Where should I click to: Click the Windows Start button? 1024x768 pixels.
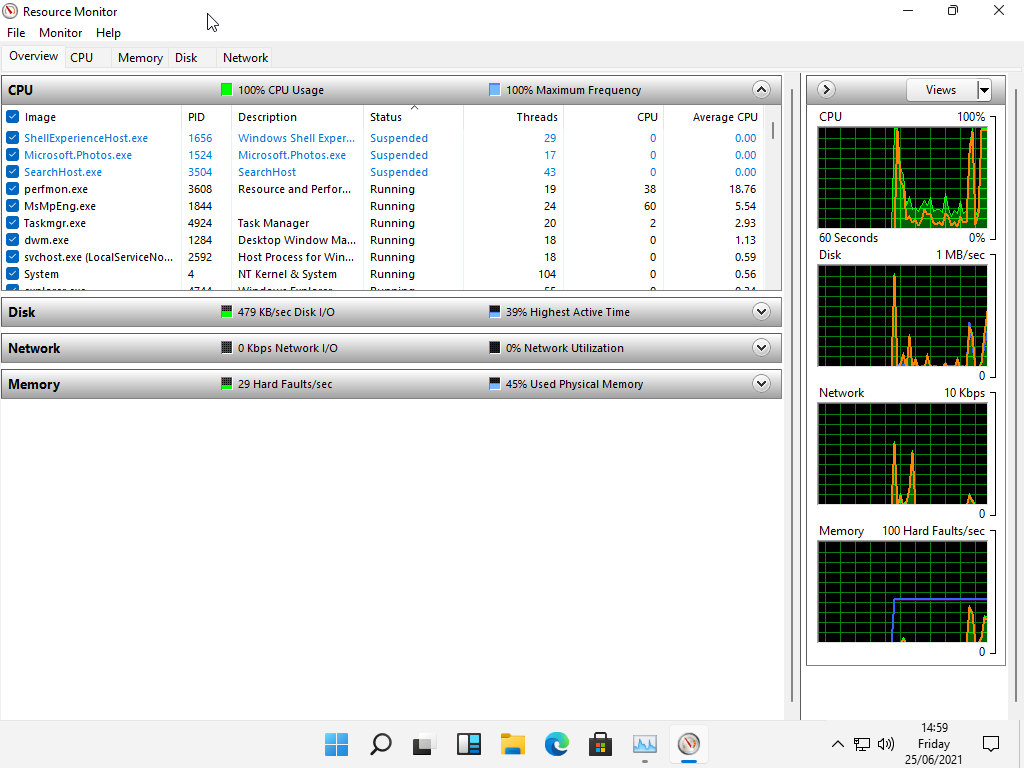(x=337, y=744)
